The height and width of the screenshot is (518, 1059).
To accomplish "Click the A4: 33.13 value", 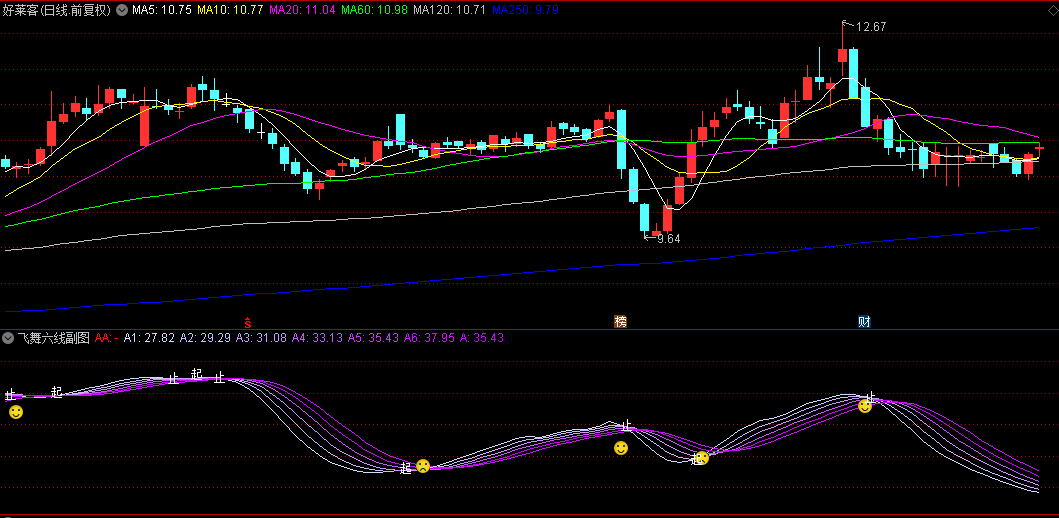I will pyautogui.click(x=317, y=338).
